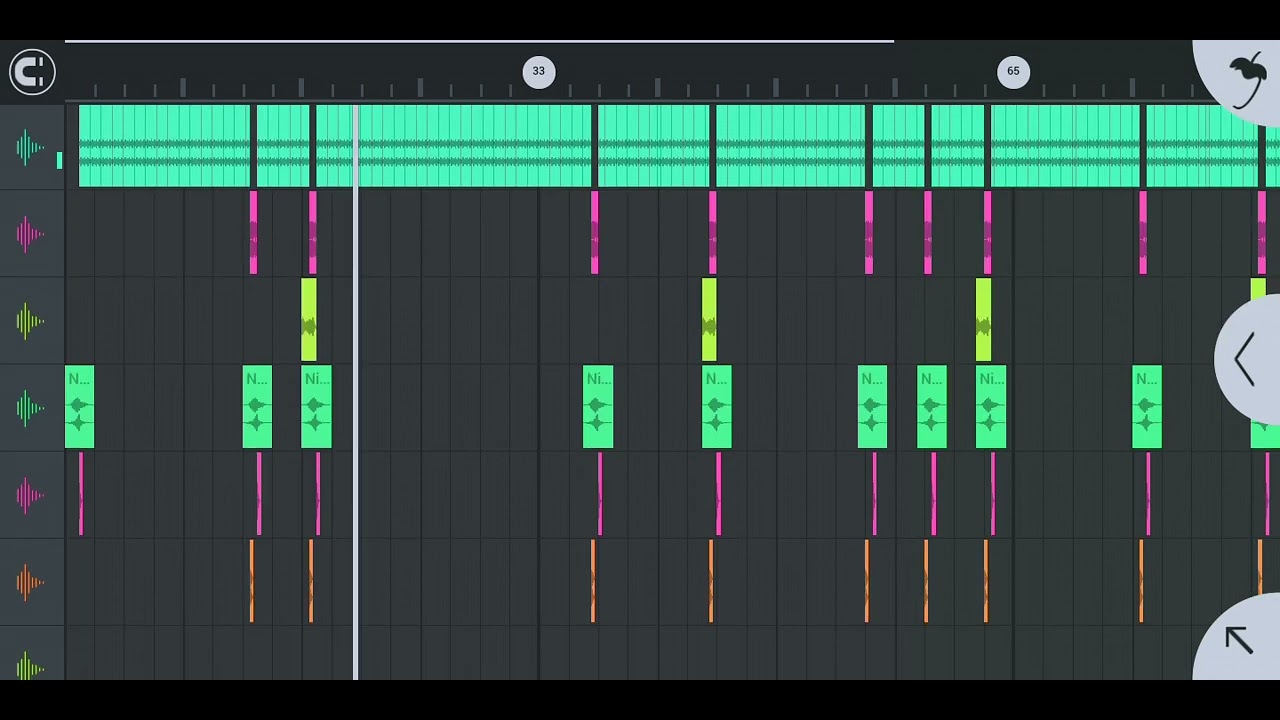This screenshot has height=720, width=1280.
Task: Tap the diagonal arrow corner button
Action: [x=1239, y=638]
